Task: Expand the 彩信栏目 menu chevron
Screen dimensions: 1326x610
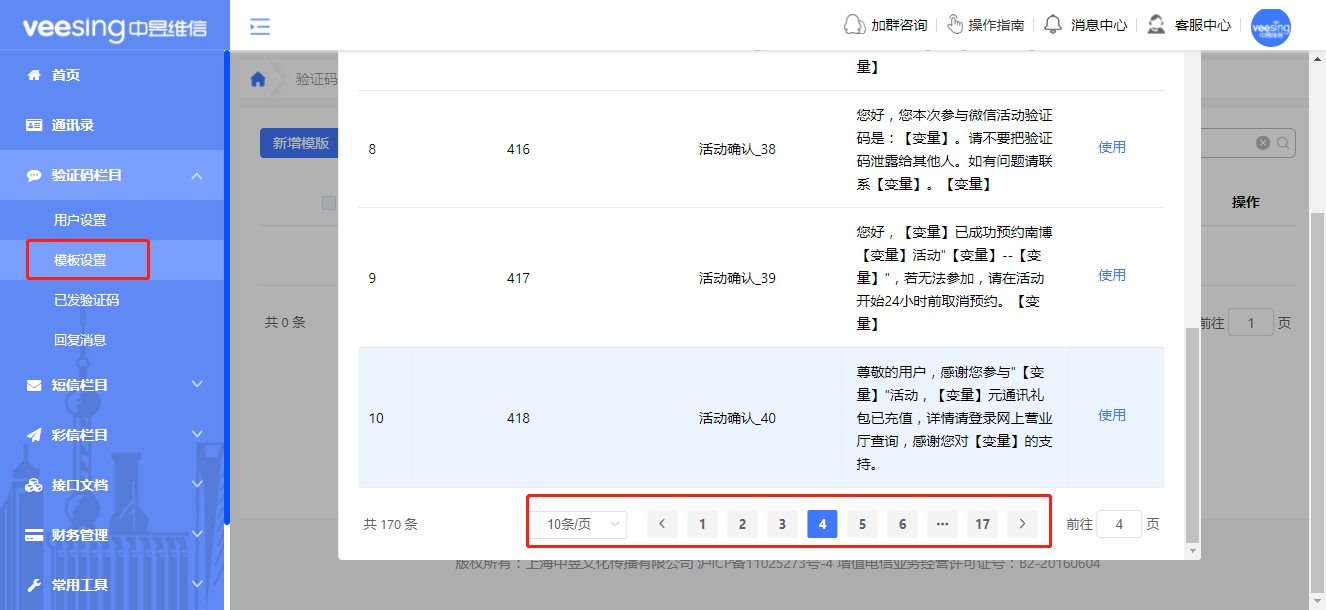Action: (197, 434)
